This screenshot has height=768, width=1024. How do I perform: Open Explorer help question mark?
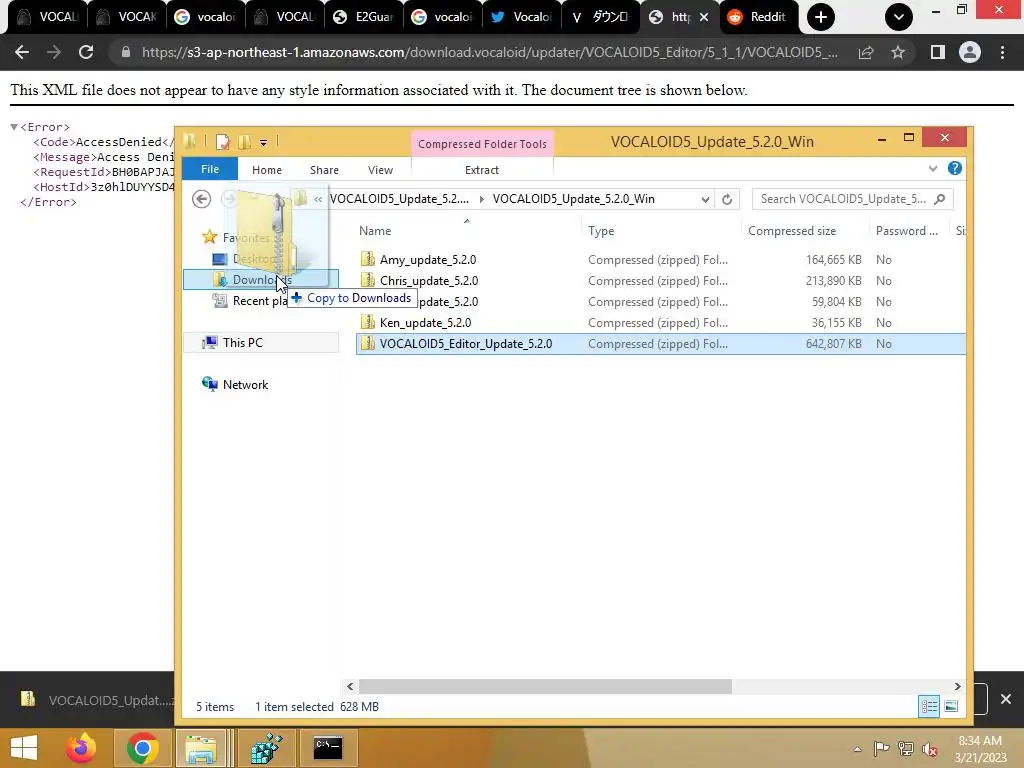click(955, 168)
